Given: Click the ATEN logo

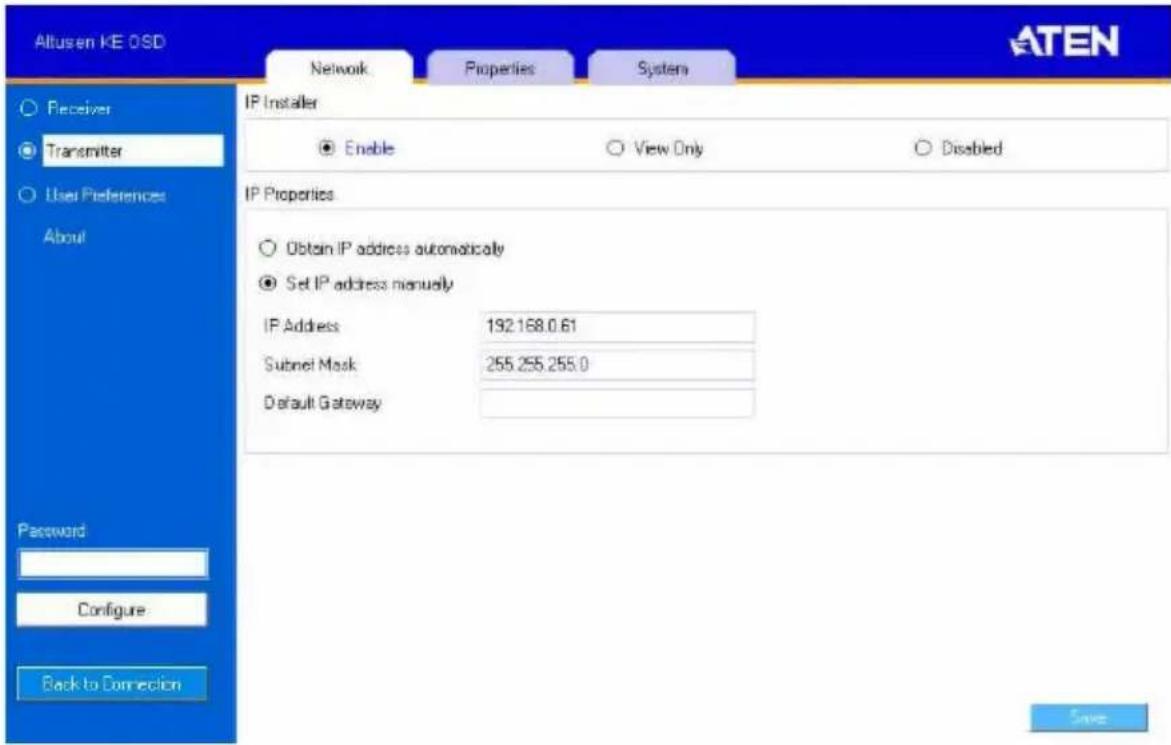Looking at the screenshot, I should tap(1064, 41).
